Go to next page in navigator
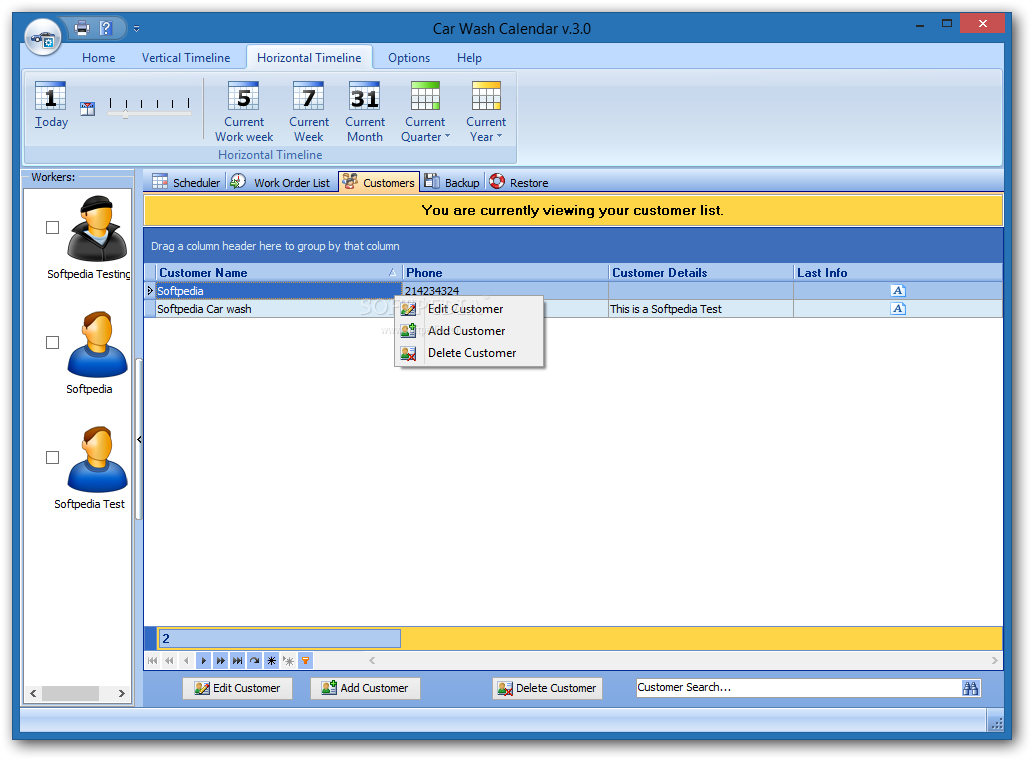This screenshot has height=760, width=1032. point(220,661)
